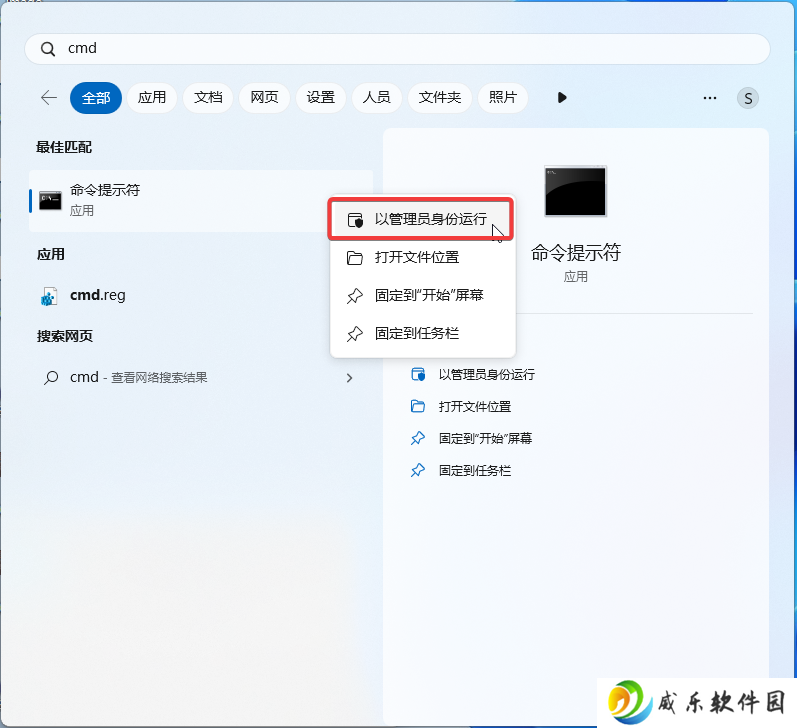
Task: Click 以管理员身份运行 in the preview pane
Action: click(x=486, y=375)
